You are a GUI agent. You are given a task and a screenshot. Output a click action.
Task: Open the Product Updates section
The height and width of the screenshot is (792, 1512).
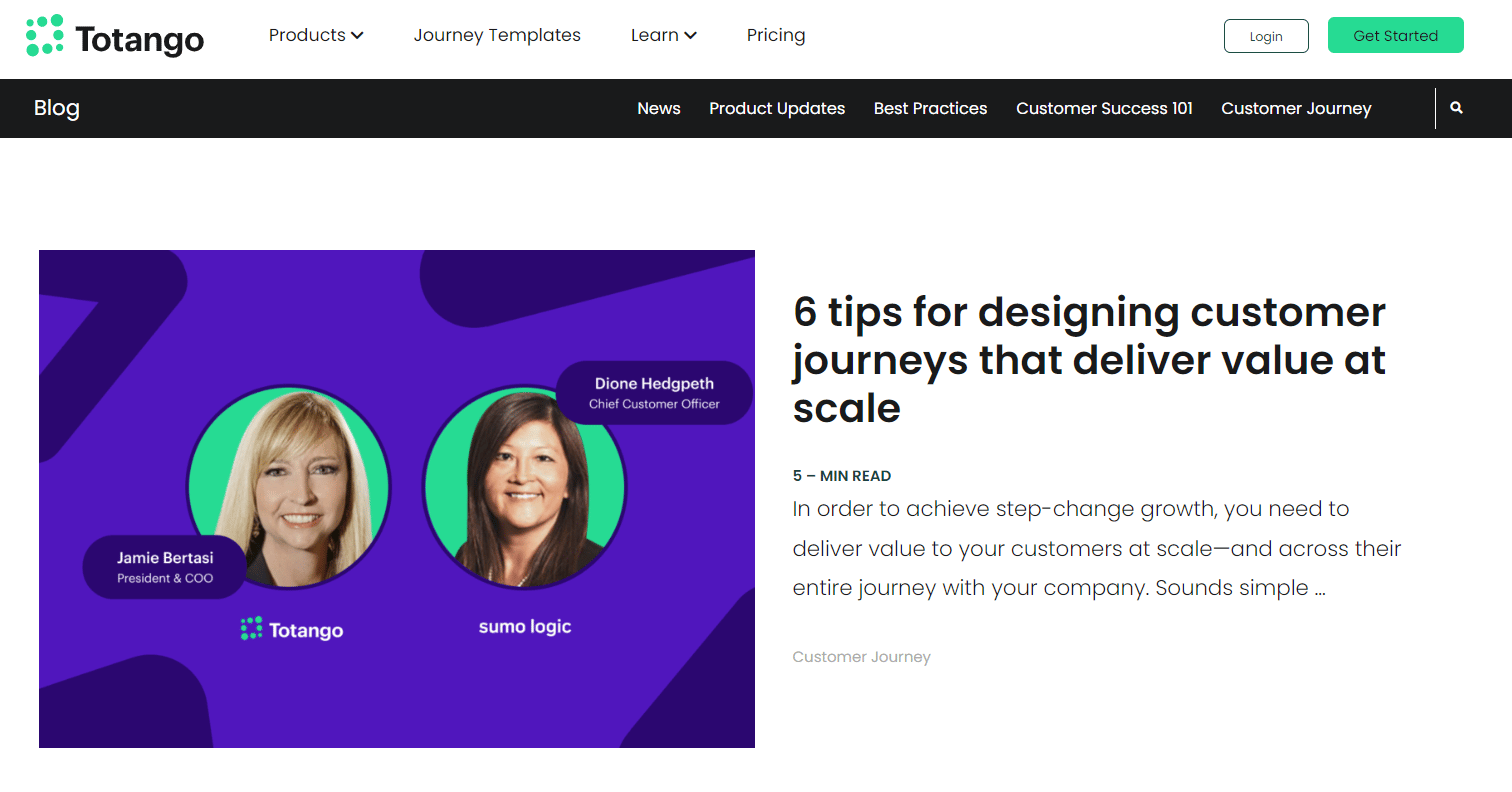tap(777, 108)
